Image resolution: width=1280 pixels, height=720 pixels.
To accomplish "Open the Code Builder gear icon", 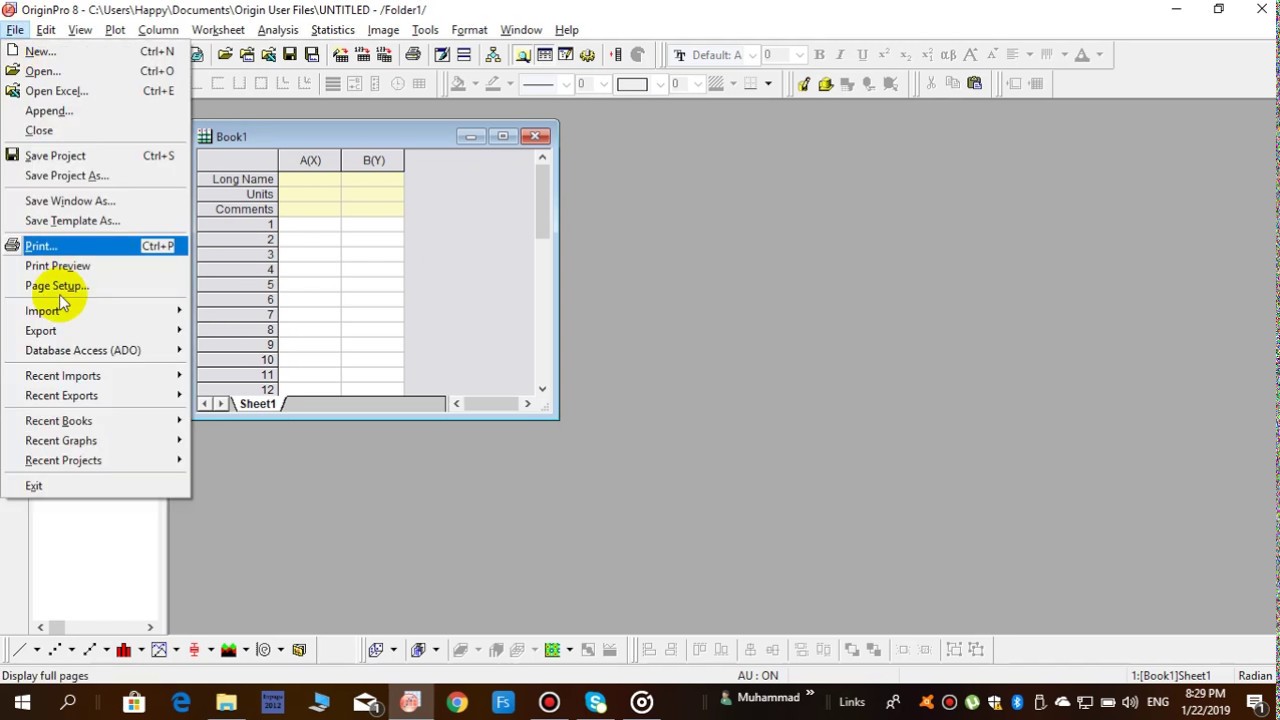I will (x=587, y=55).
